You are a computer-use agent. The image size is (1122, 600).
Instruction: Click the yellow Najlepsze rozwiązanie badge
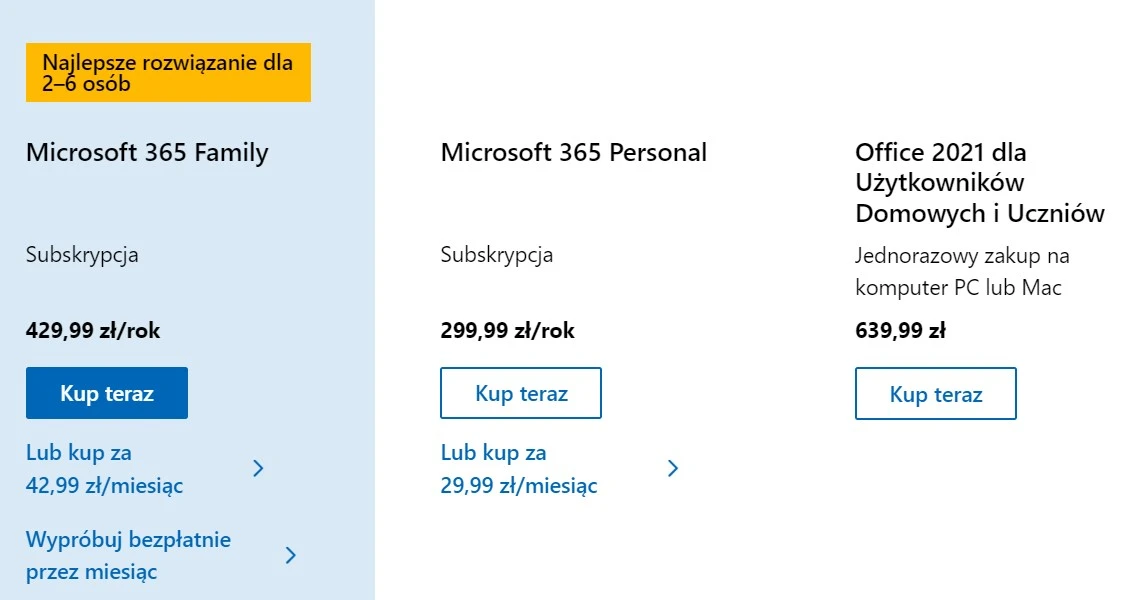point(168,73)
